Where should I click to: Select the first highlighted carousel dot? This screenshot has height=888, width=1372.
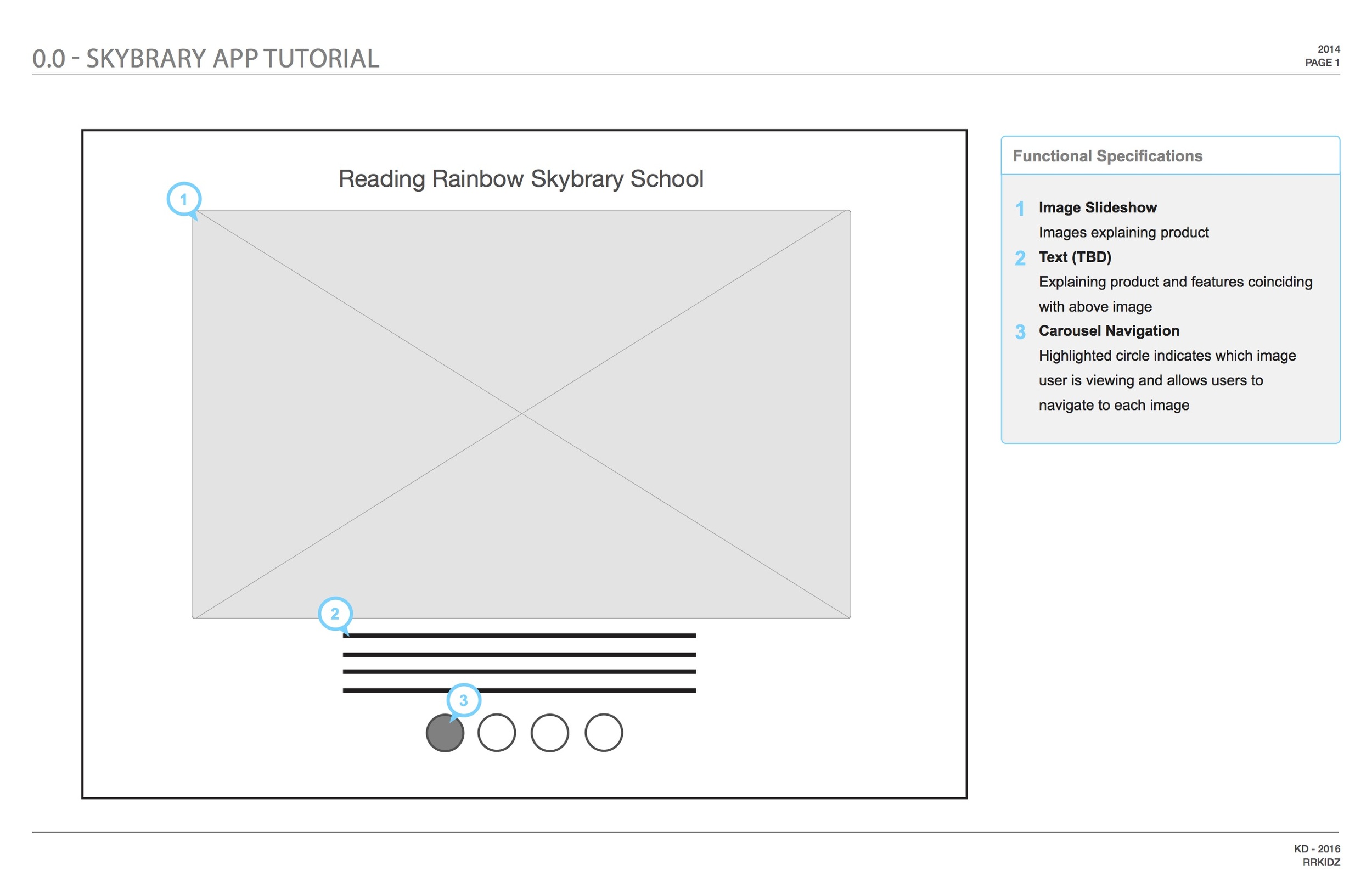[445, 733]
